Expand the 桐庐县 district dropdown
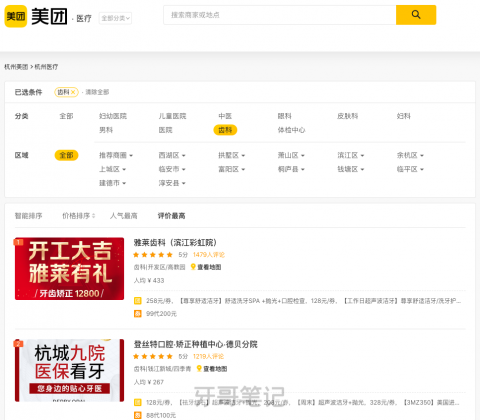 [x=291, y=169]
